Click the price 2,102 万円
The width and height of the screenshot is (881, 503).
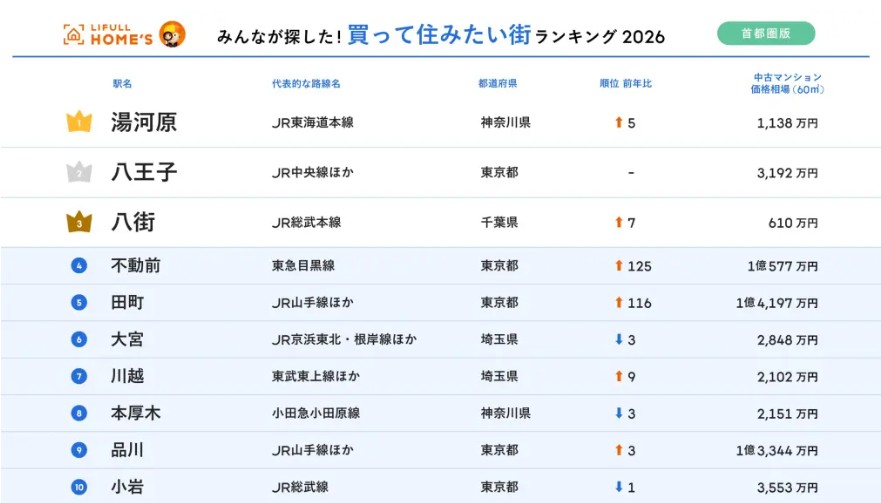tap(787, 377)
